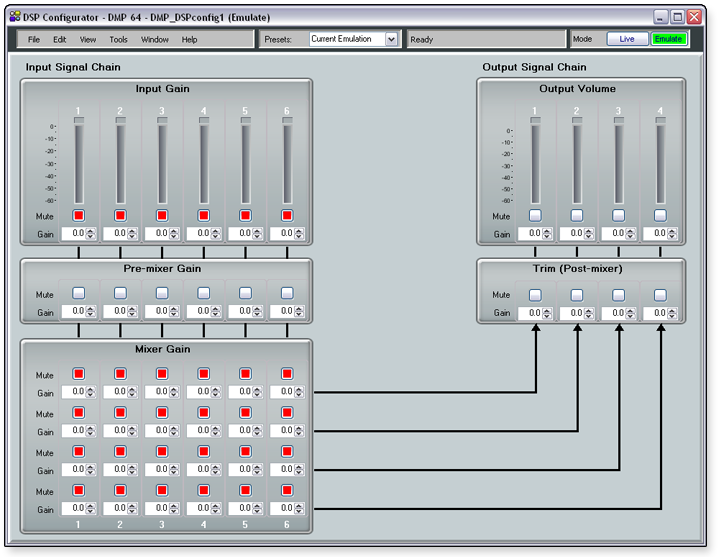Screen dimensions: 720x557
Task: Open the Presets dropdown list
Action: coord(391,39)
